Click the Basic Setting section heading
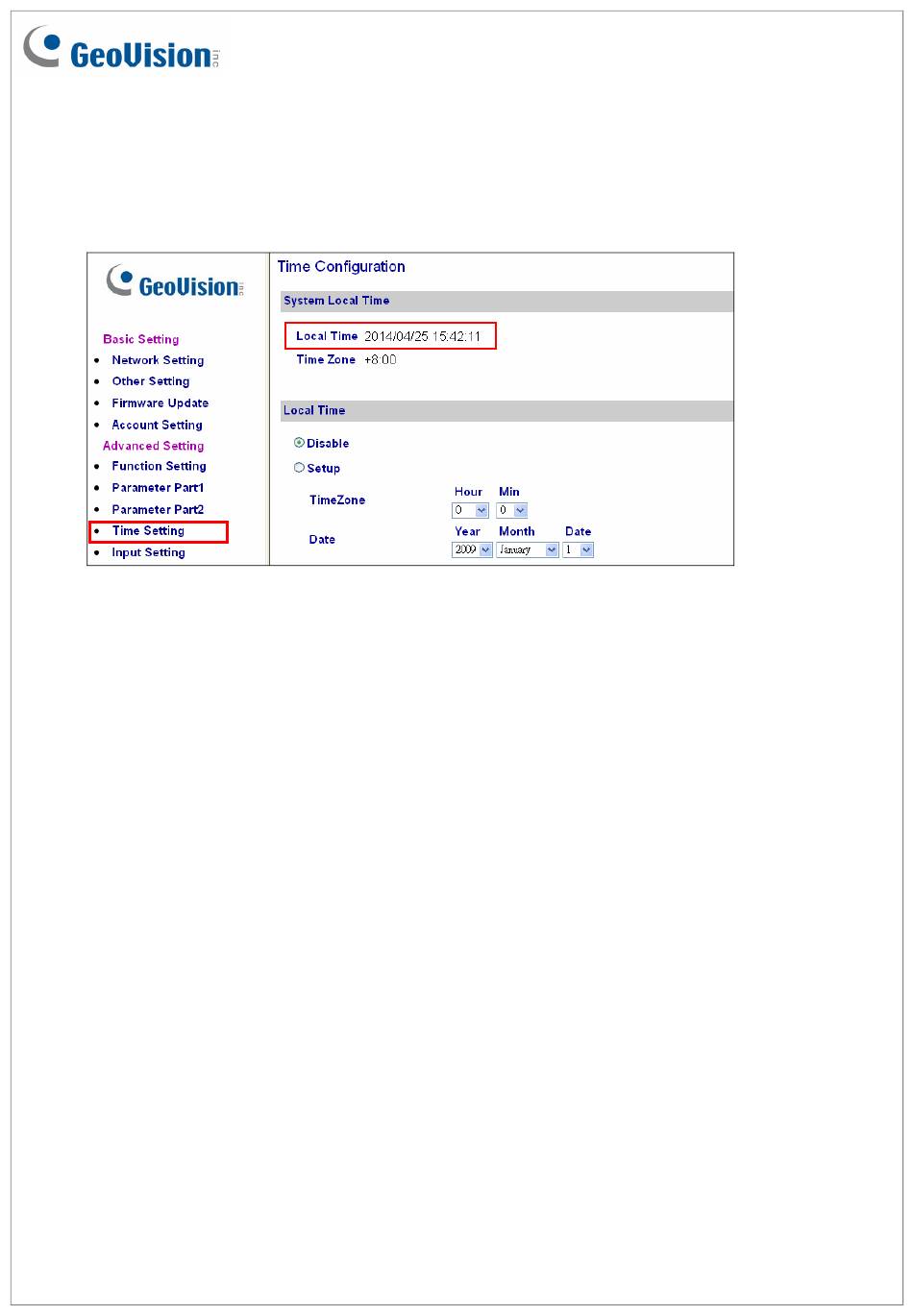Image resolution: width=913 pixels, height=1316 pixels. pyautogui.click(x=140, y=339)
